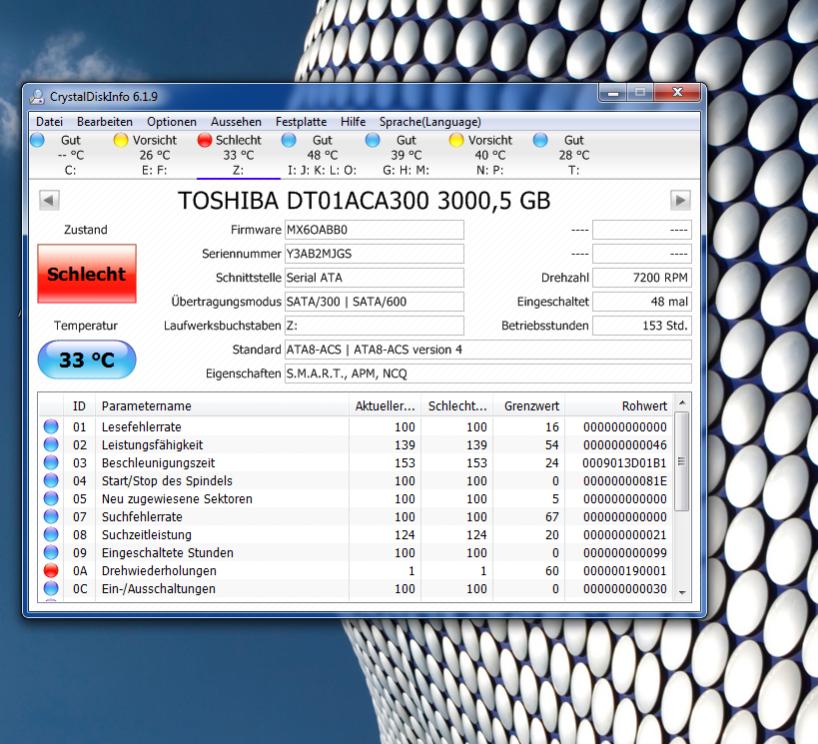Select the E: F: drive with Vorsicht status
Image resolution: width=818 pixels, height=744 pixels.
coord(154,155)
